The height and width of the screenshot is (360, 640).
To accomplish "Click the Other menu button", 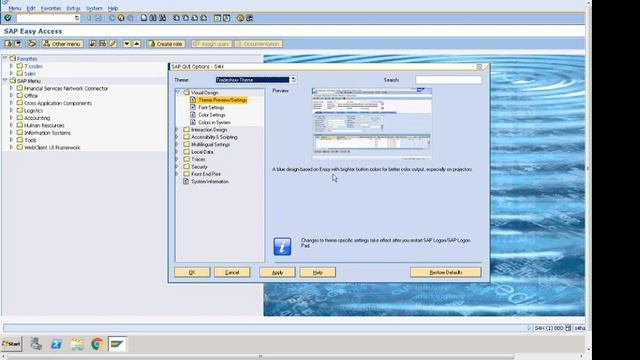I will pos(62,44).
